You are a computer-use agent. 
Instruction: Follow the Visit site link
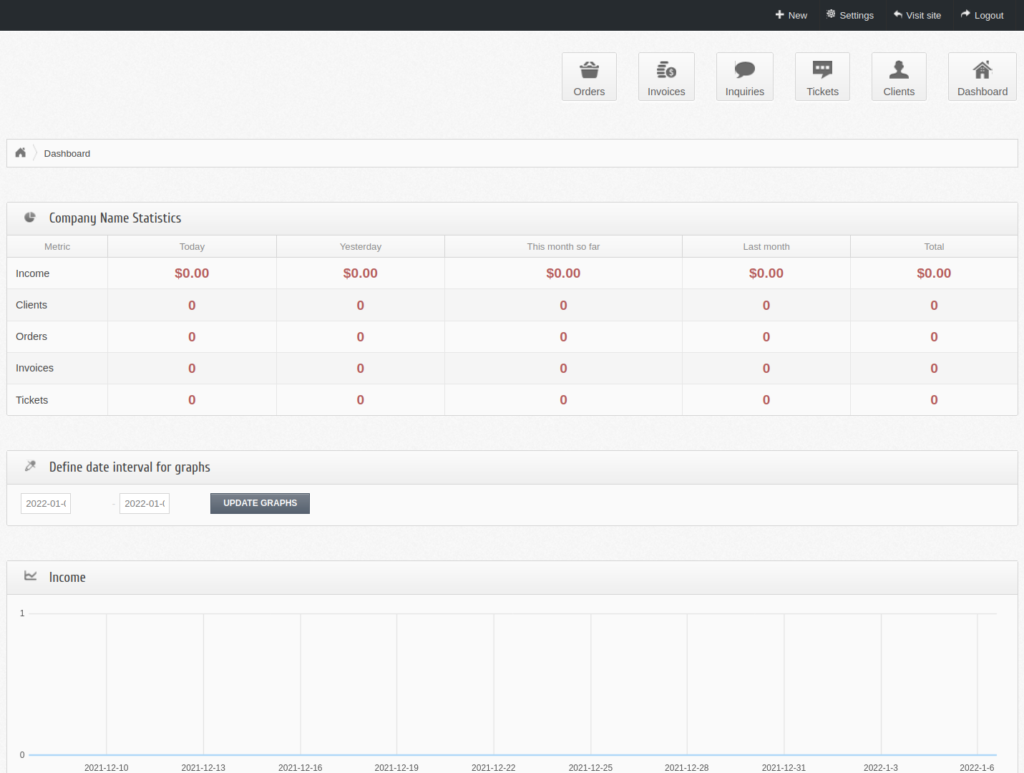tap(916, 15)
